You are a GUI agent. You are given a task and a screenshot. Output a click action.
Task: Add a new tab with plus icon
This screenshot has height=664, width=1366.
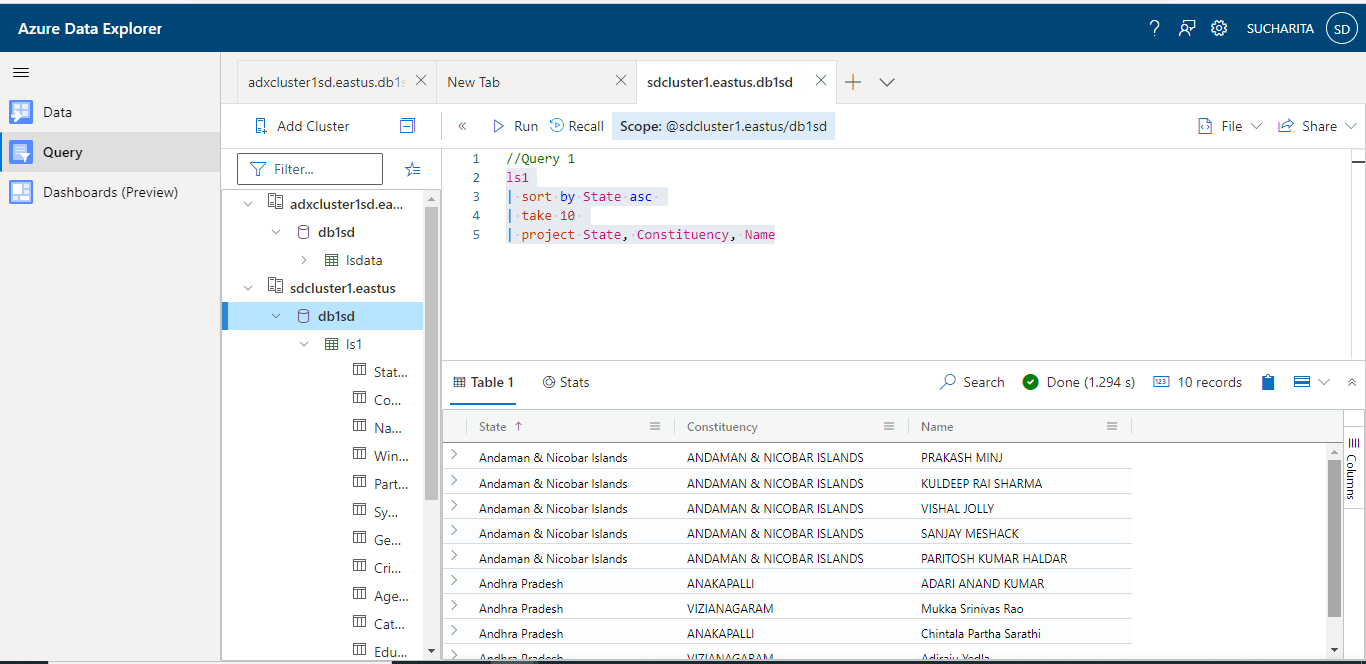[853, 82]
